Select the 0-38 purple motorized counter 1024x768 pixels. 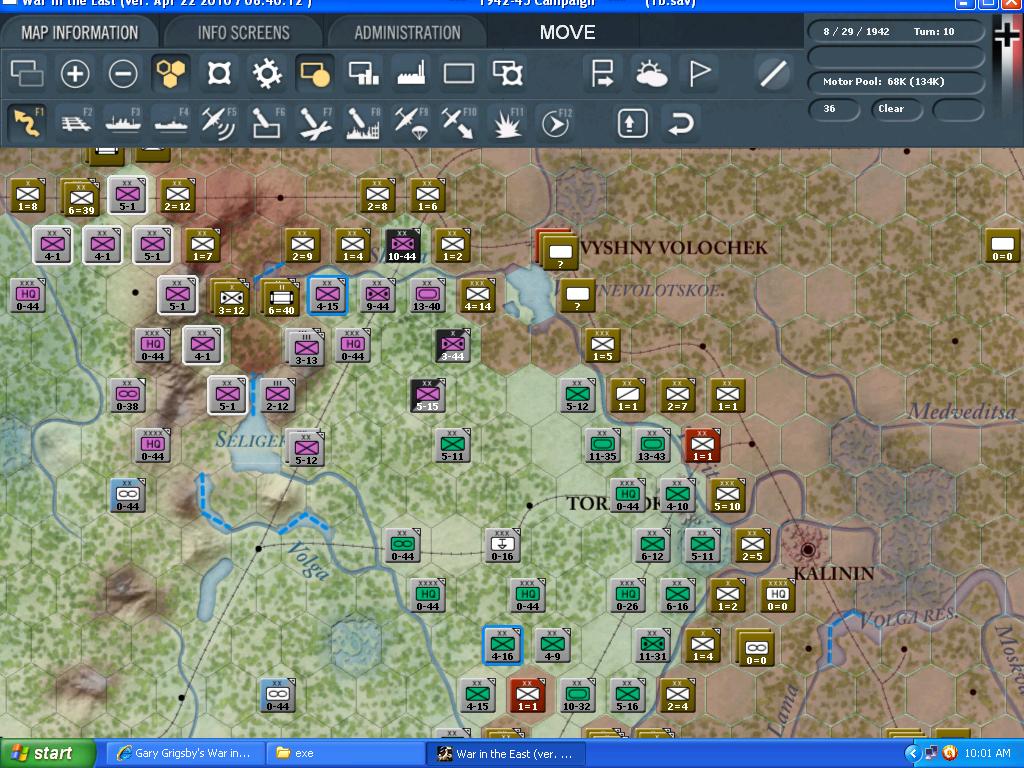click(x=127, y=395)
